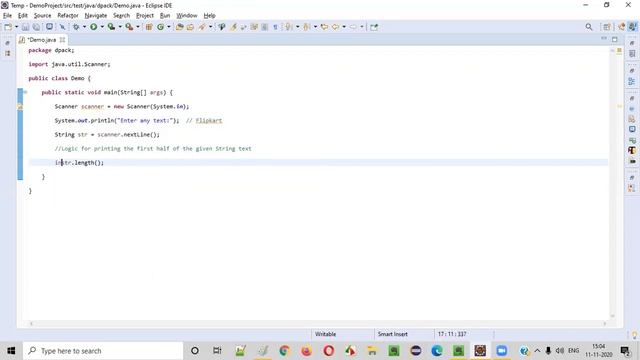Expand the External Tools dropdown arrow
The width and height of the screenshot is (640, 360).
click(x=138, y=27)
